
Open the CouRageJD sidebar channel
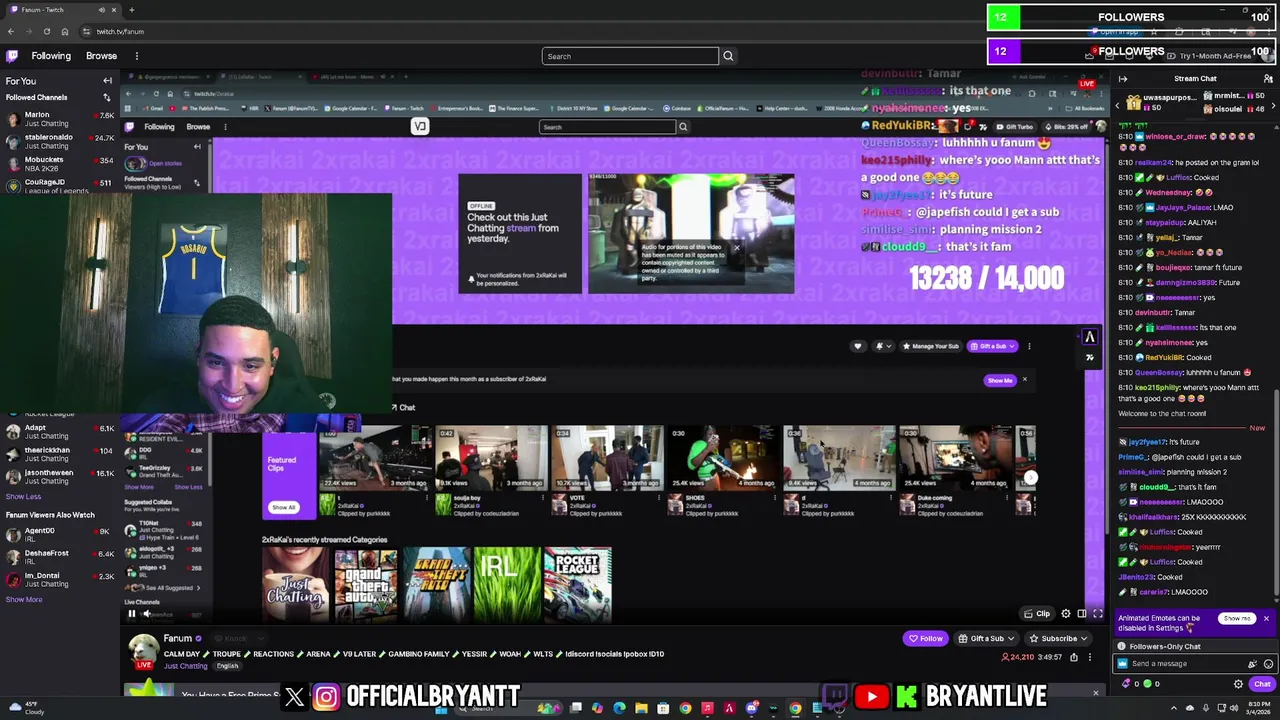coord(60,185)
